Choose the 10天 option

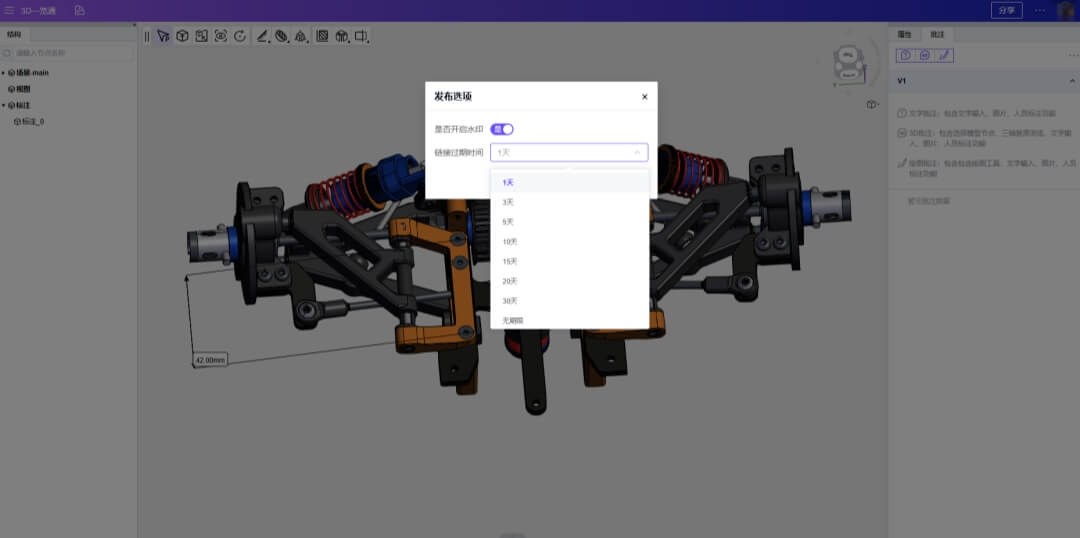pos(569,242)
